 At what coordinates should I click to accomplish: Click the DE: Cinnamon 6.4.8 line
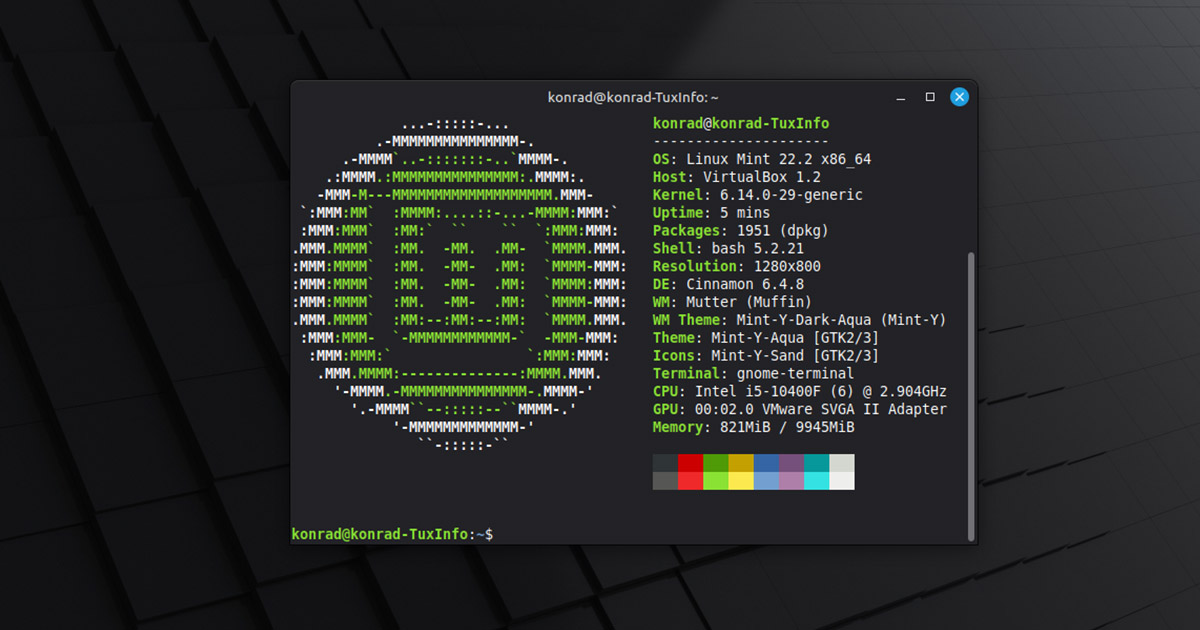[x=729, y=284]
